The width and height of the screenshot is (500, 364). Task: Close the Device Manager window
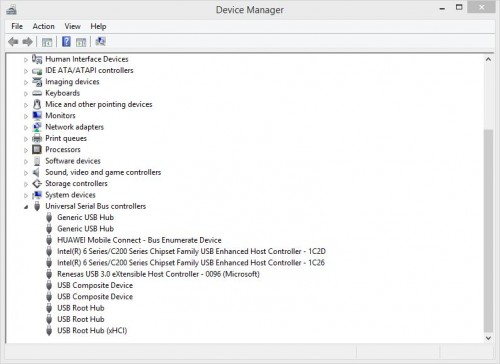(481, 7)
